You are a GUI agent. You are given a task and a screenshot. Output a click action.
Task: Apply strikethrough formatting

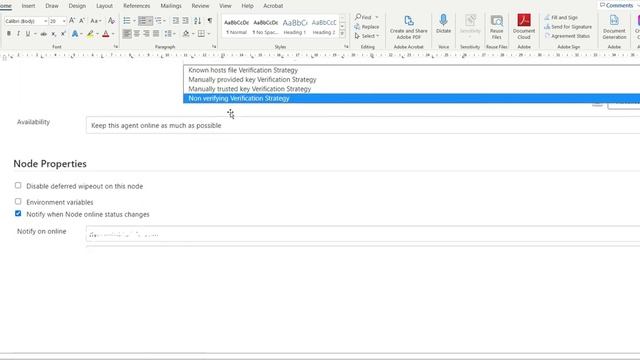click(44, 33)
